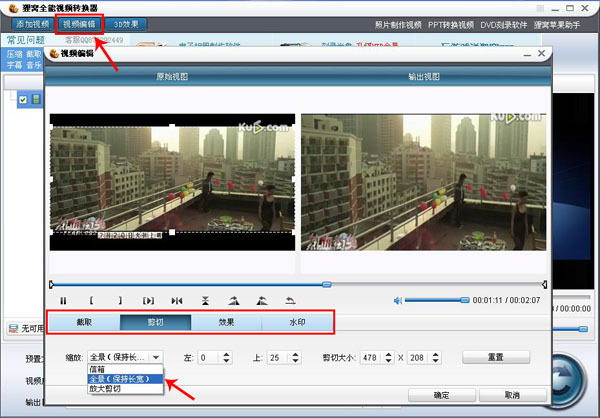Set clip start point with left bracket icon

point(91,300)
